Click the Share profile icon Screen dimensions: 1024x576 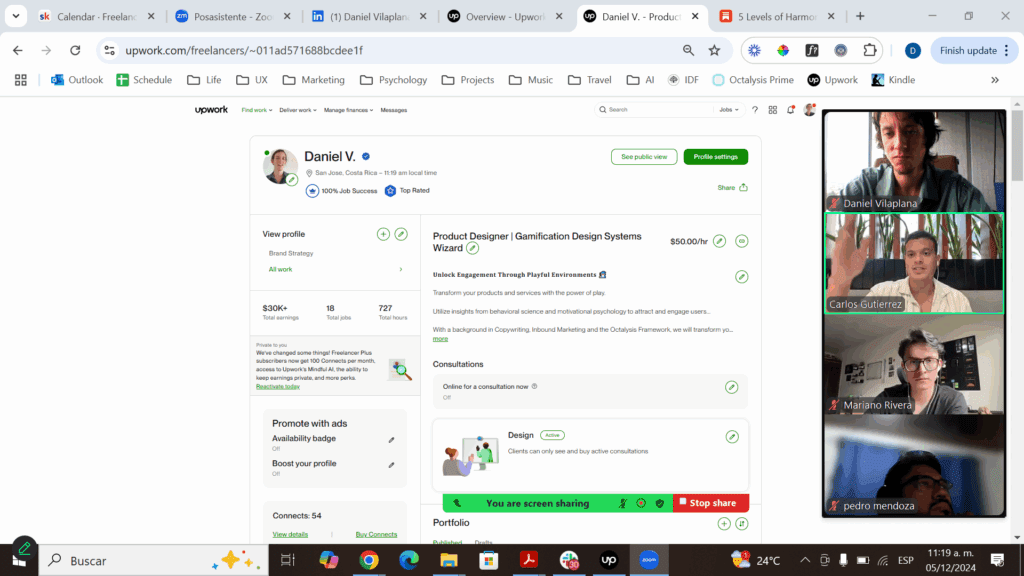point(743,187)
